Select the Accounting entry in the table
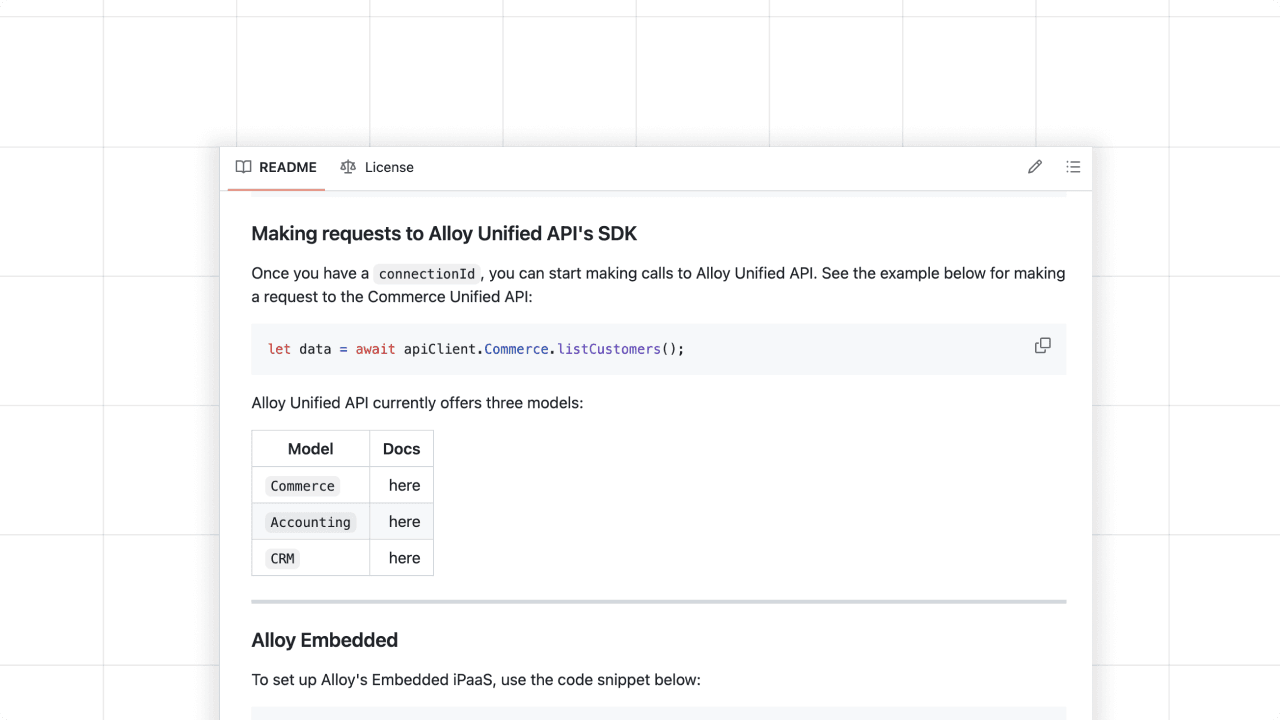This screenshot has height=720, width=1280. [310, 521]
